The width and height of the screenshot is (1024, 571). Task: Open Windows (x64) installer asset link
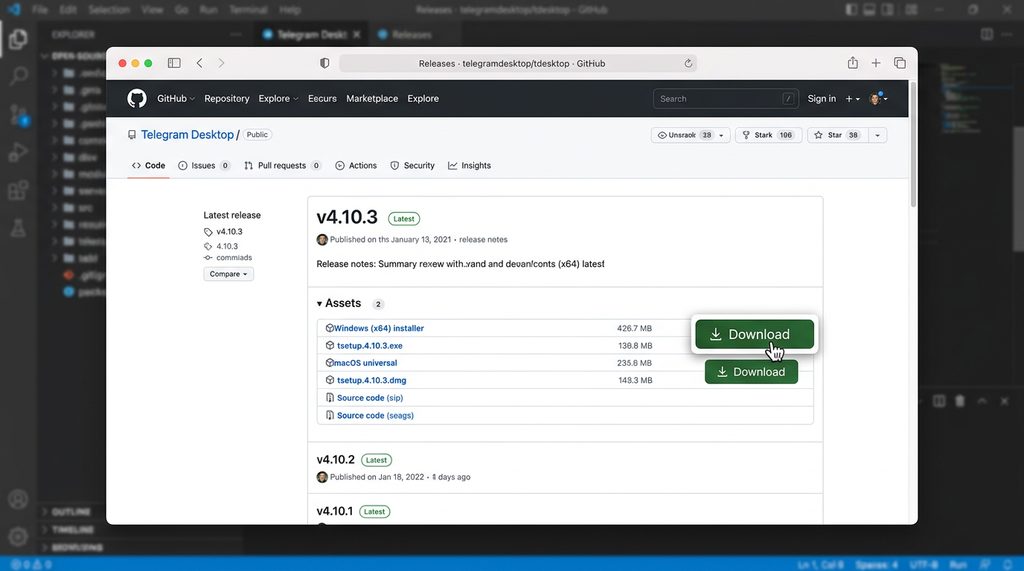pos(379,329)
